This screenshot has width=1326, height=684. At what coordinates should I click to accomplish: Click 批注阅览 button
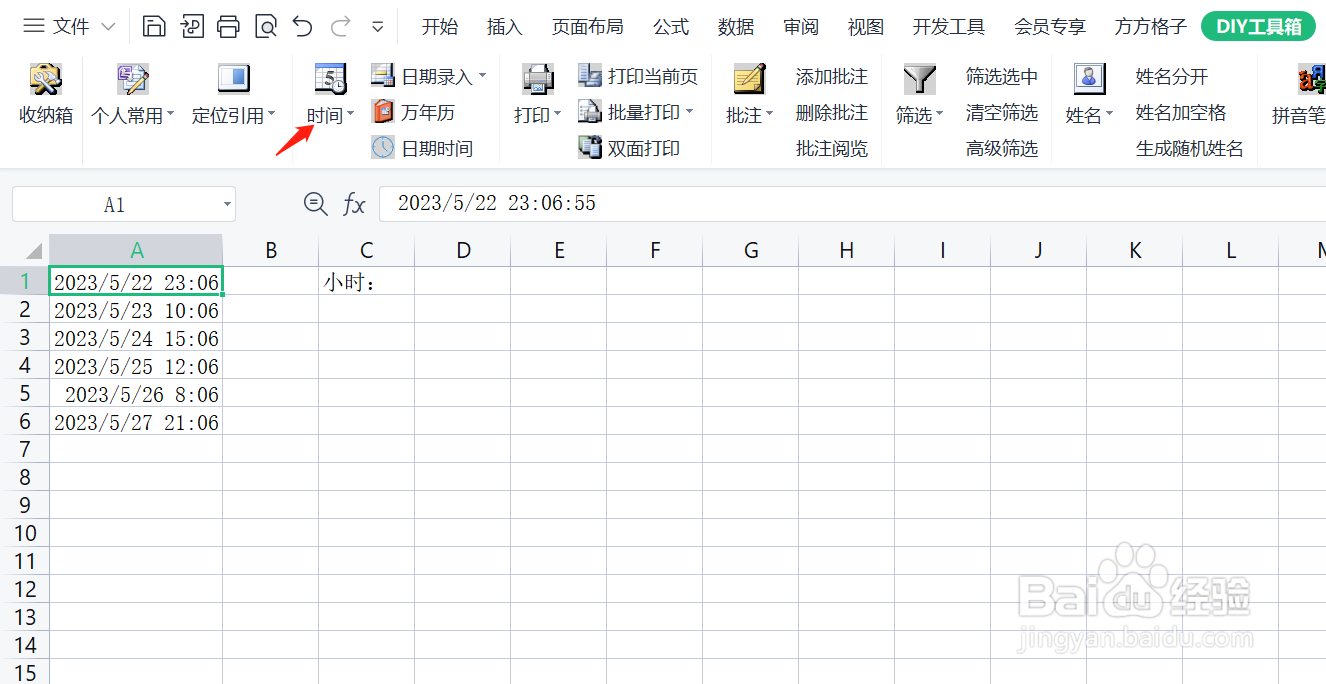tap(832, 148)
